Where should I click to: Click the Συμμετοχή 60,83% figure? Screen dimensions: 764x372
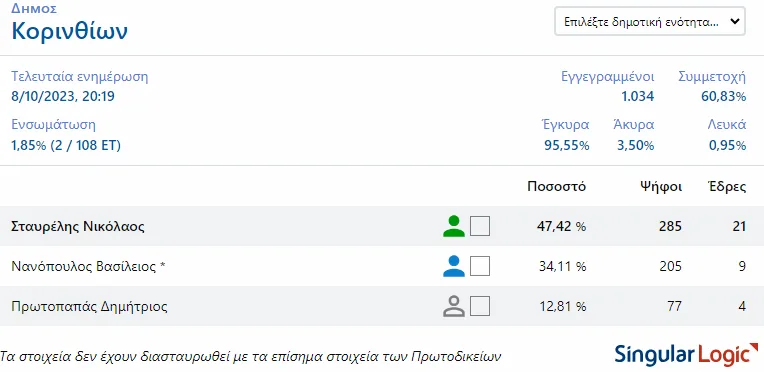724,97
